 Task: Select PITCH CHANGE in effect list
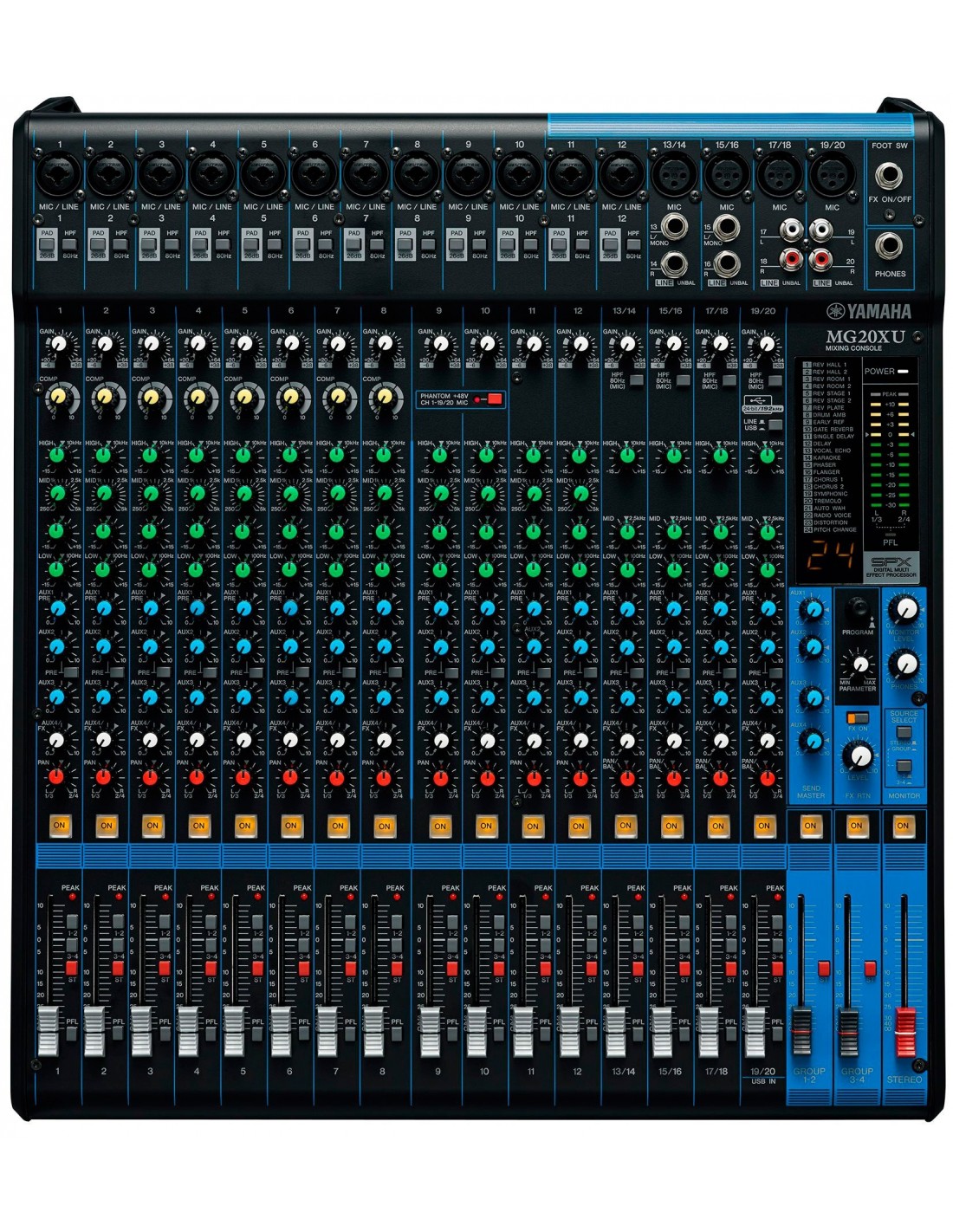click(833, 529)
